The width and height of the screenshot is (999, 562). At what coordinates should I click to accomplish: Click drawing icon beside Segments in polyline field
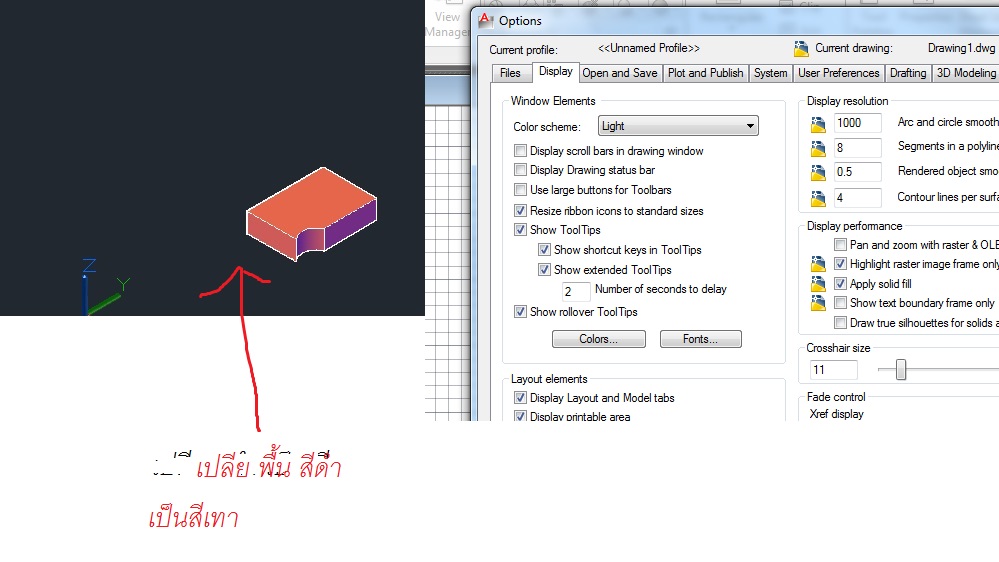(818, 149)
